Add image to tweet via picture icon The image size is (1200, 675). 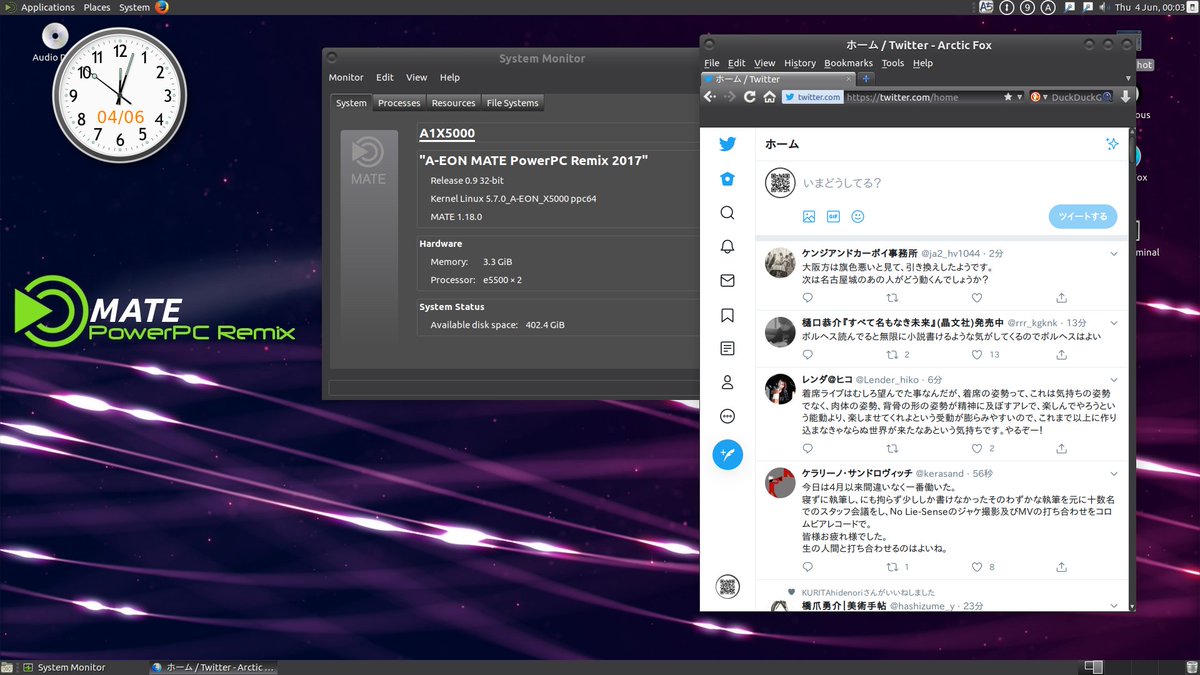pyautogui.click(x=809, y=216)
